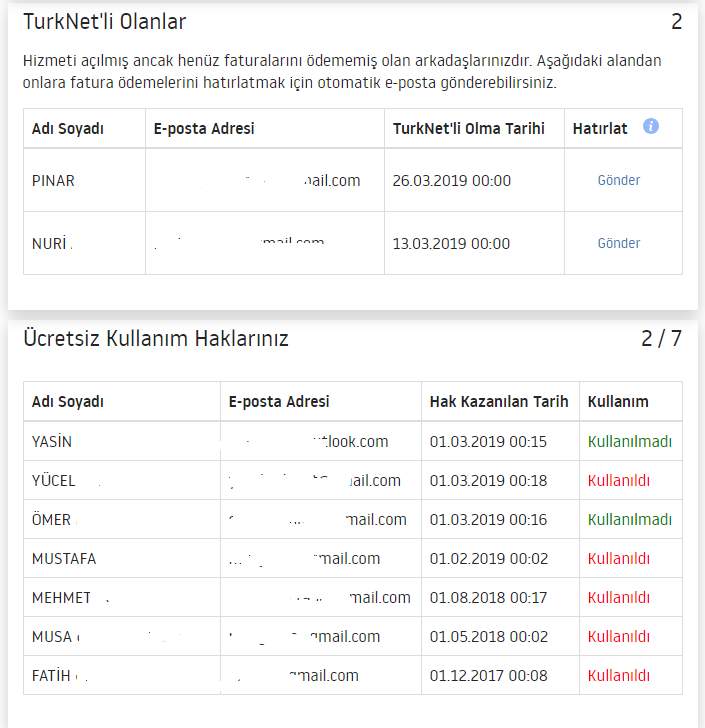
Task: Click the TurkNet'li Olma Tarihi column header
Action: click(x=469, y=129)
